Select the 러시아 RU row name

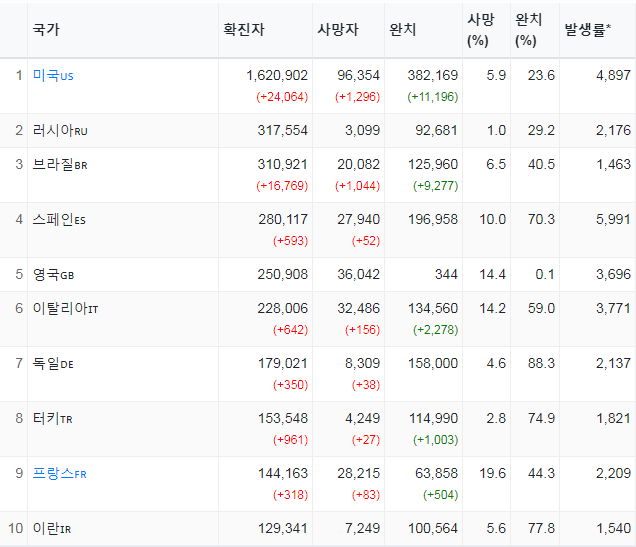pyautogui.click(x=60, y=131)
